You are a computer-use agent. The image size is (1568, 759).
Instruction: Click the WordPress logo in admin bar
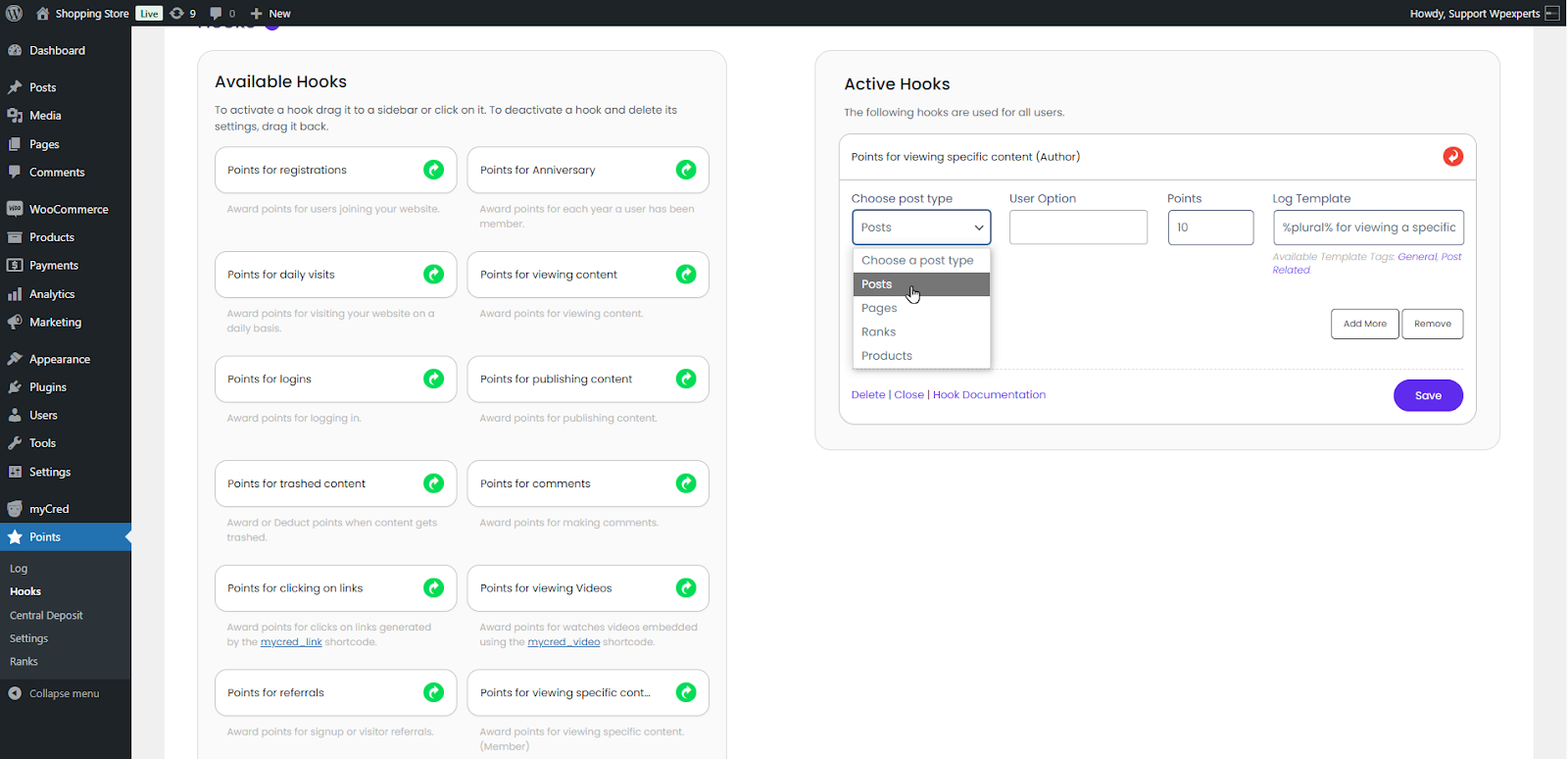[x=15, y=14]
